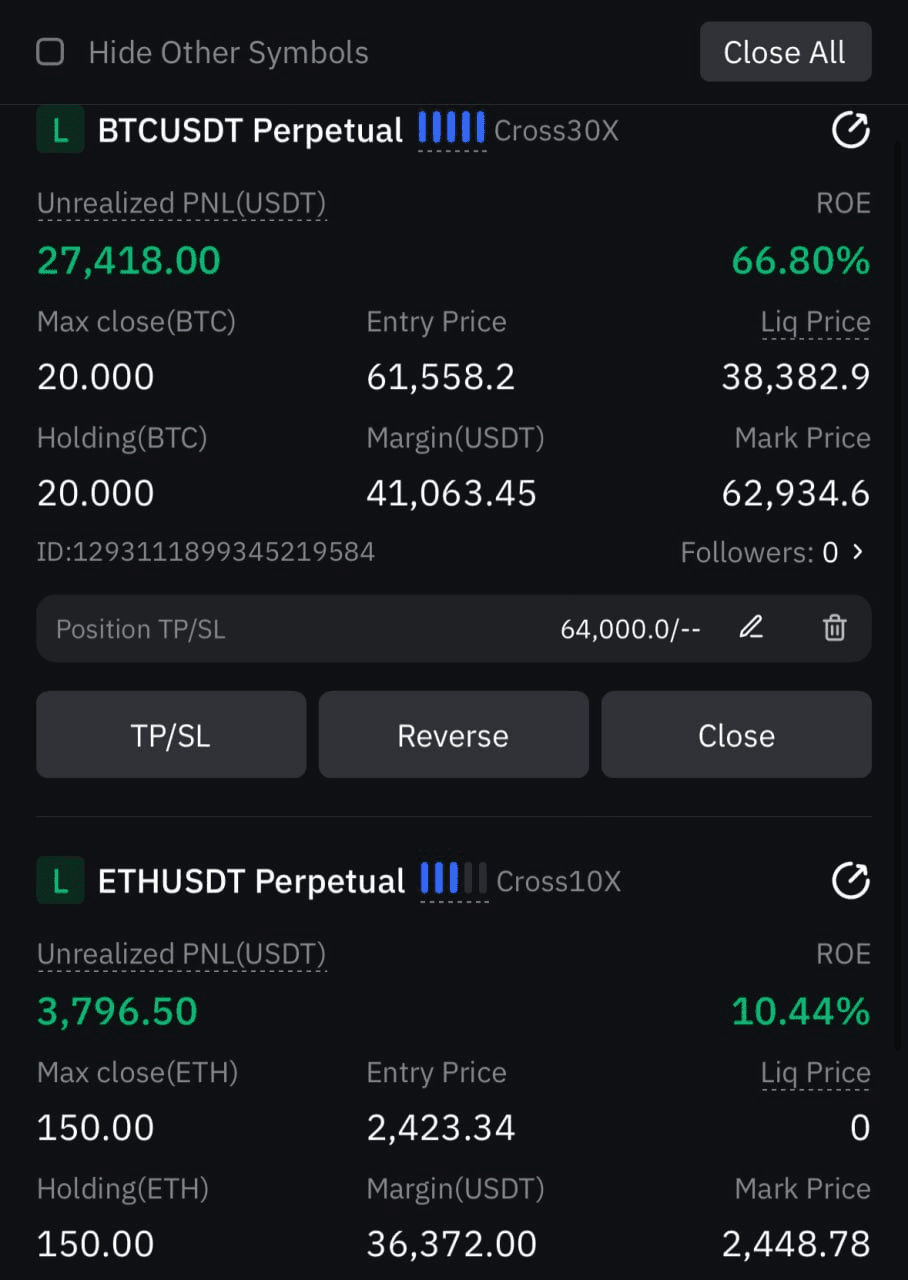Viewport: 908px width, 1280px height.
Task: Tap the BTCUSDT long 'L' badge
Action: click(x=60, y=130)
